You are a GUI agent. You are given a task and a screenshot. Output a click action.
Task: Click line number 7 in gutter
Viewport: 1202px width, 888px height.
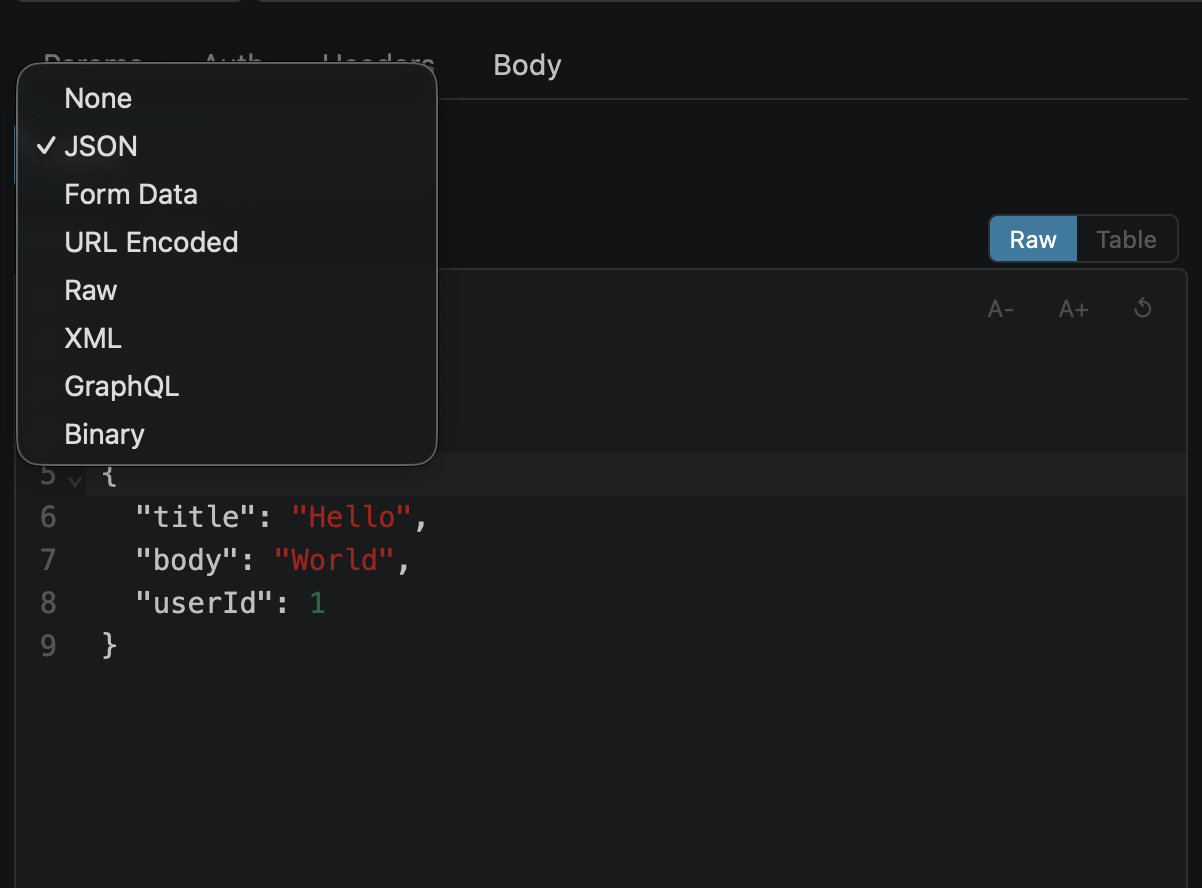pyautogui.click(x=48, y=560)
